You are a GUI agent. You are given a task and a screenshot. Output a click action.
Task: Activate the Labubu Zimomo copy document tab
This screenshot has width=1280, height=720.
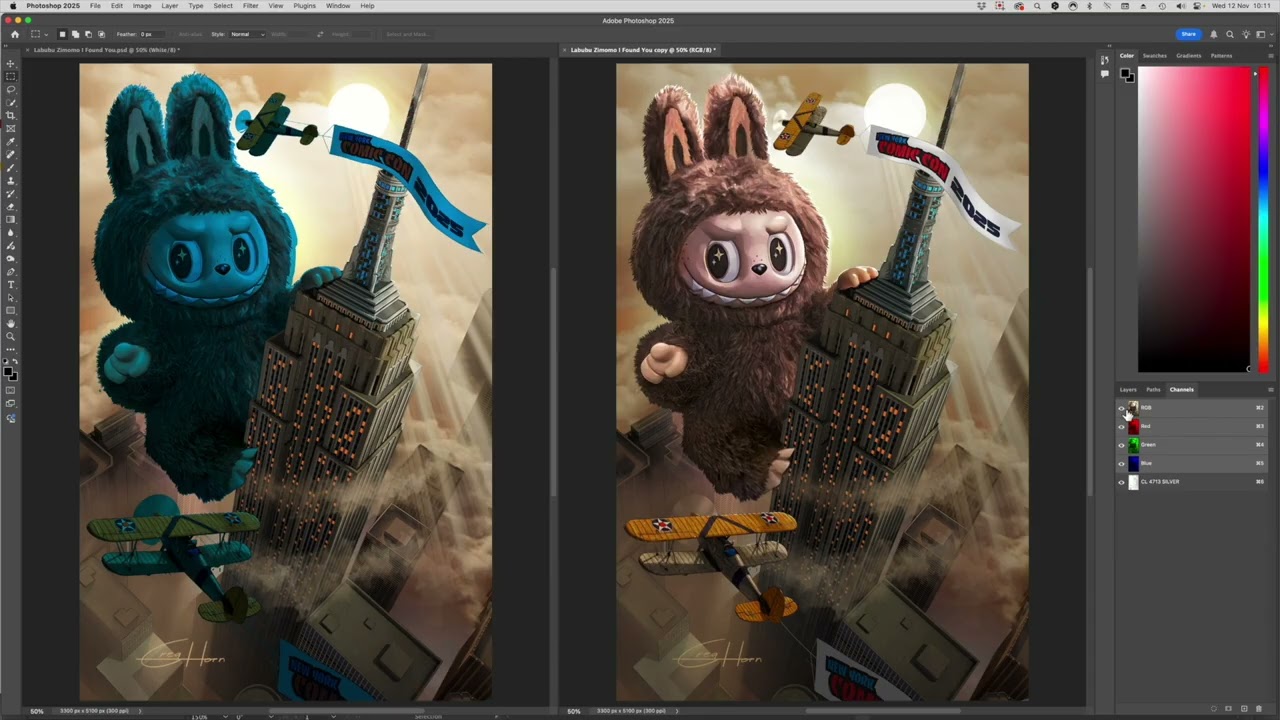click(x=642, y=50)
